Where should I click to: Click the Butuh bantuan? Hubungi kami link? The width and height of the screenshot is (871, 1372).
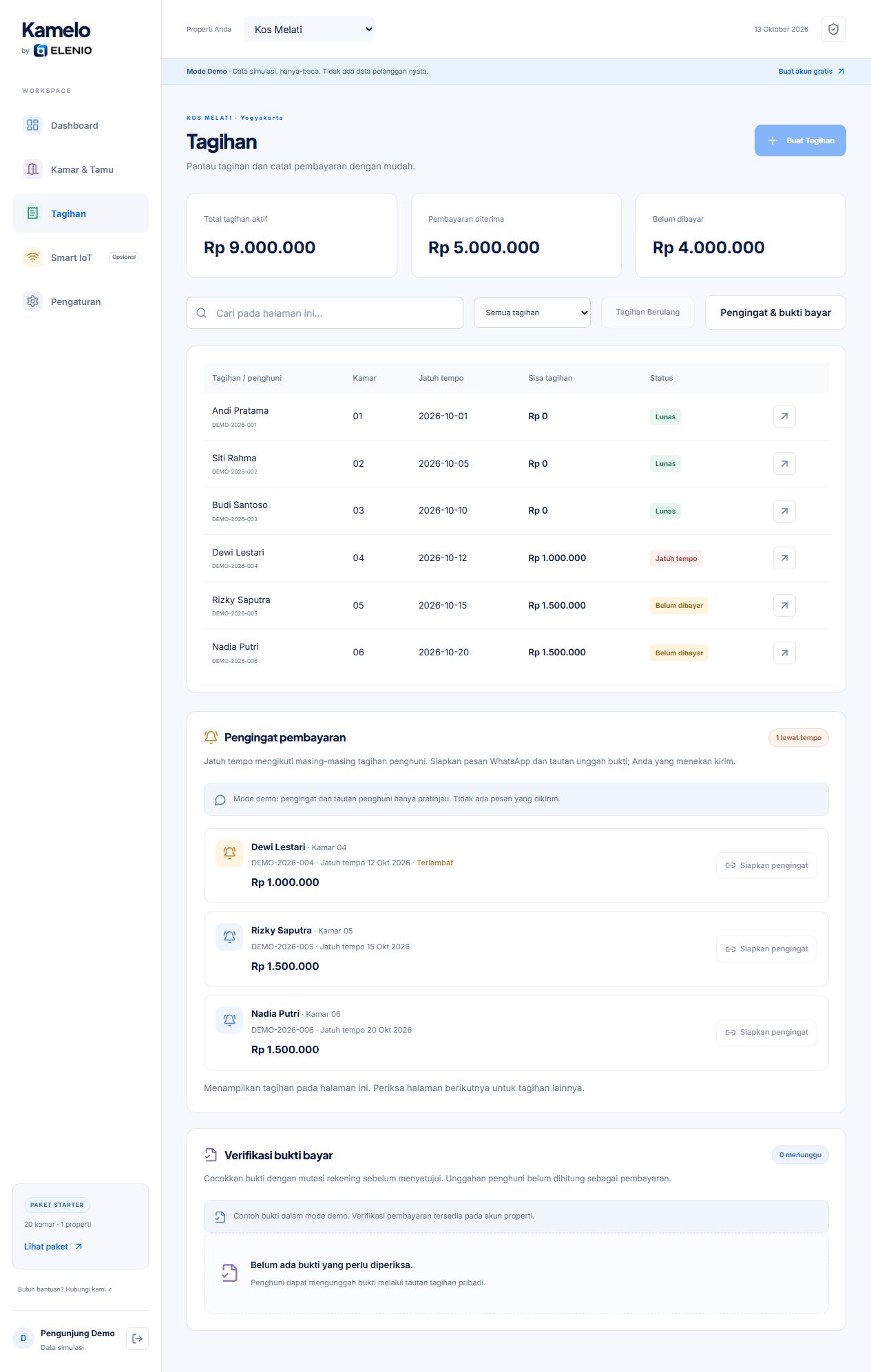coord(65,1289)
